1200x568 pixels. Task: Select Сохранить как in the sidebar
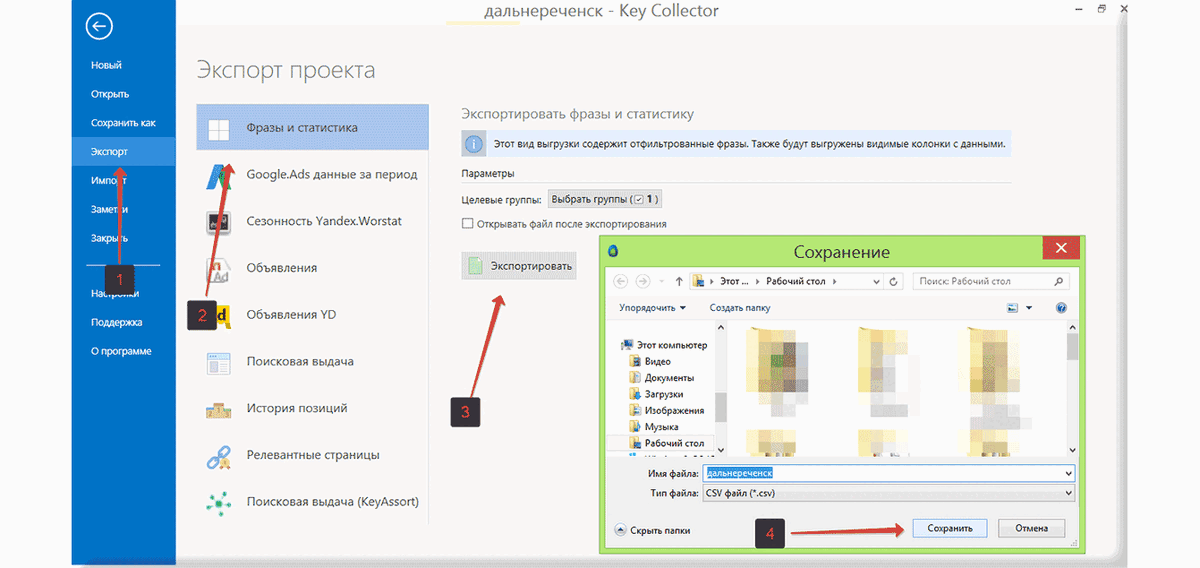123,123
